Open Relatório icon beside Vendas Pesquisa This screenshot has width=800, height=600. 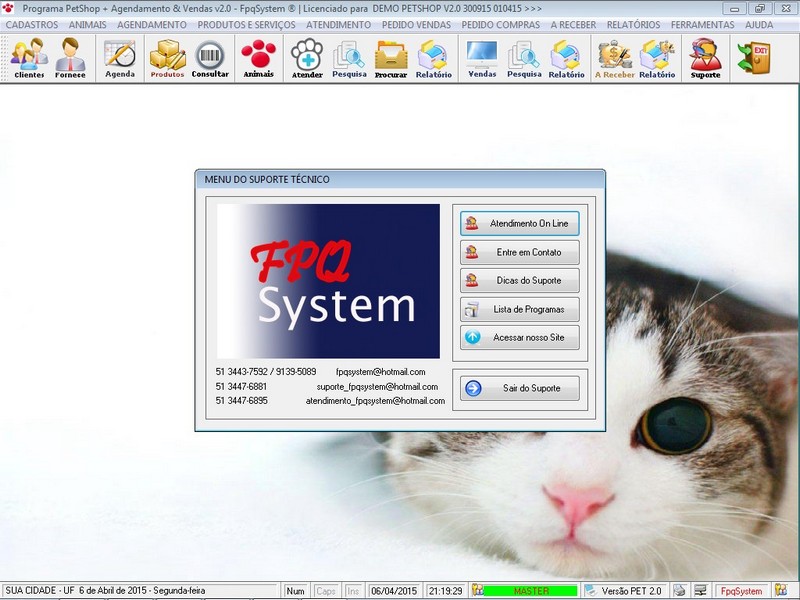pyautogui.click(x=566, y=58)
